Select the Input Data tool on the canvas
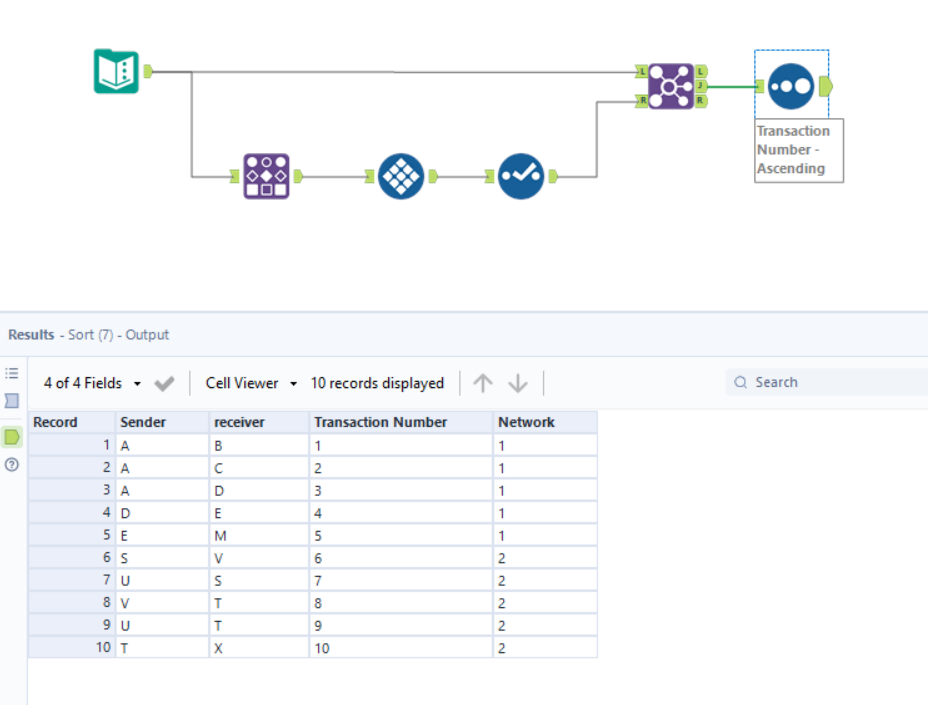The width and height of the screenshot is (928, 705). tap(118, 71)
